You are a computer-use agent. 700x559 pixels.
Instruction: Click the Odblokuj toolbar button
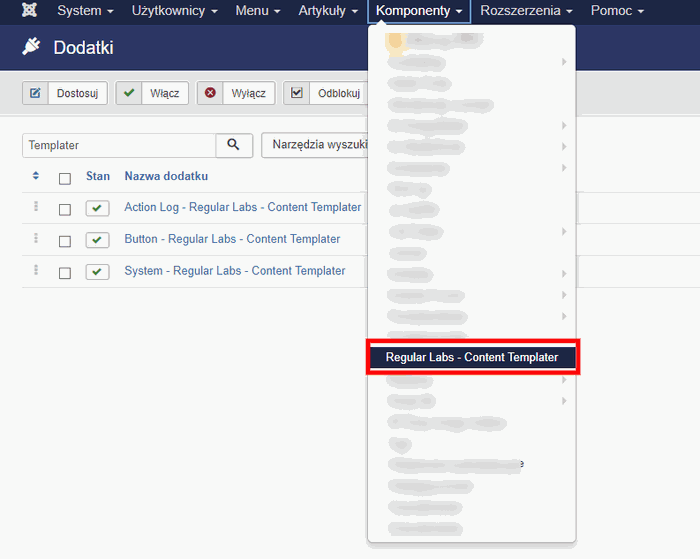pos(326,93)
